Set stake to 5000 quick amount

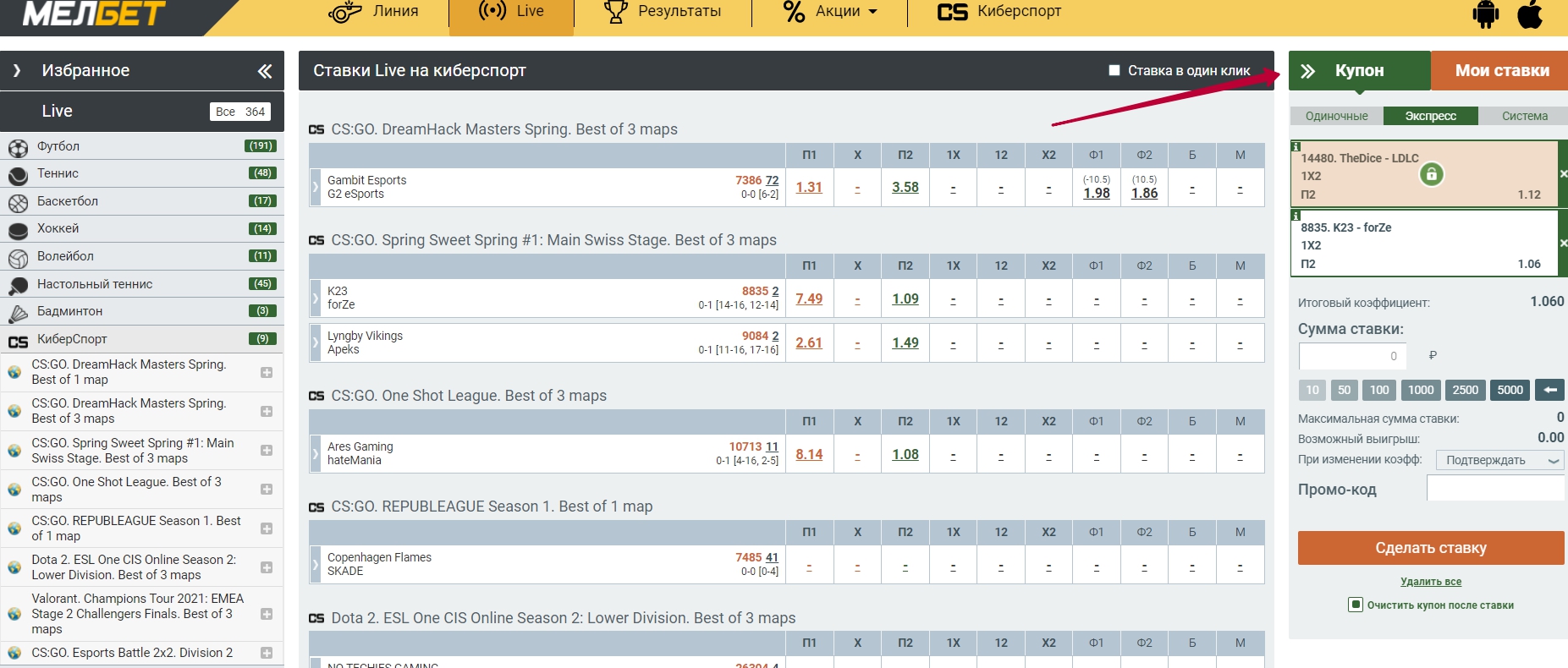click(x=1510, y=390)
